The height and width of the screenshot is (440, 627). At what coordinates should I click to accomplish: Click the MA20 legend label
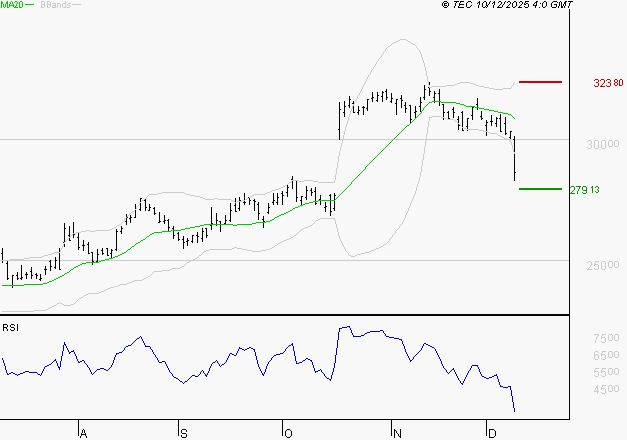pyautogui.click(x=12, y=5)
